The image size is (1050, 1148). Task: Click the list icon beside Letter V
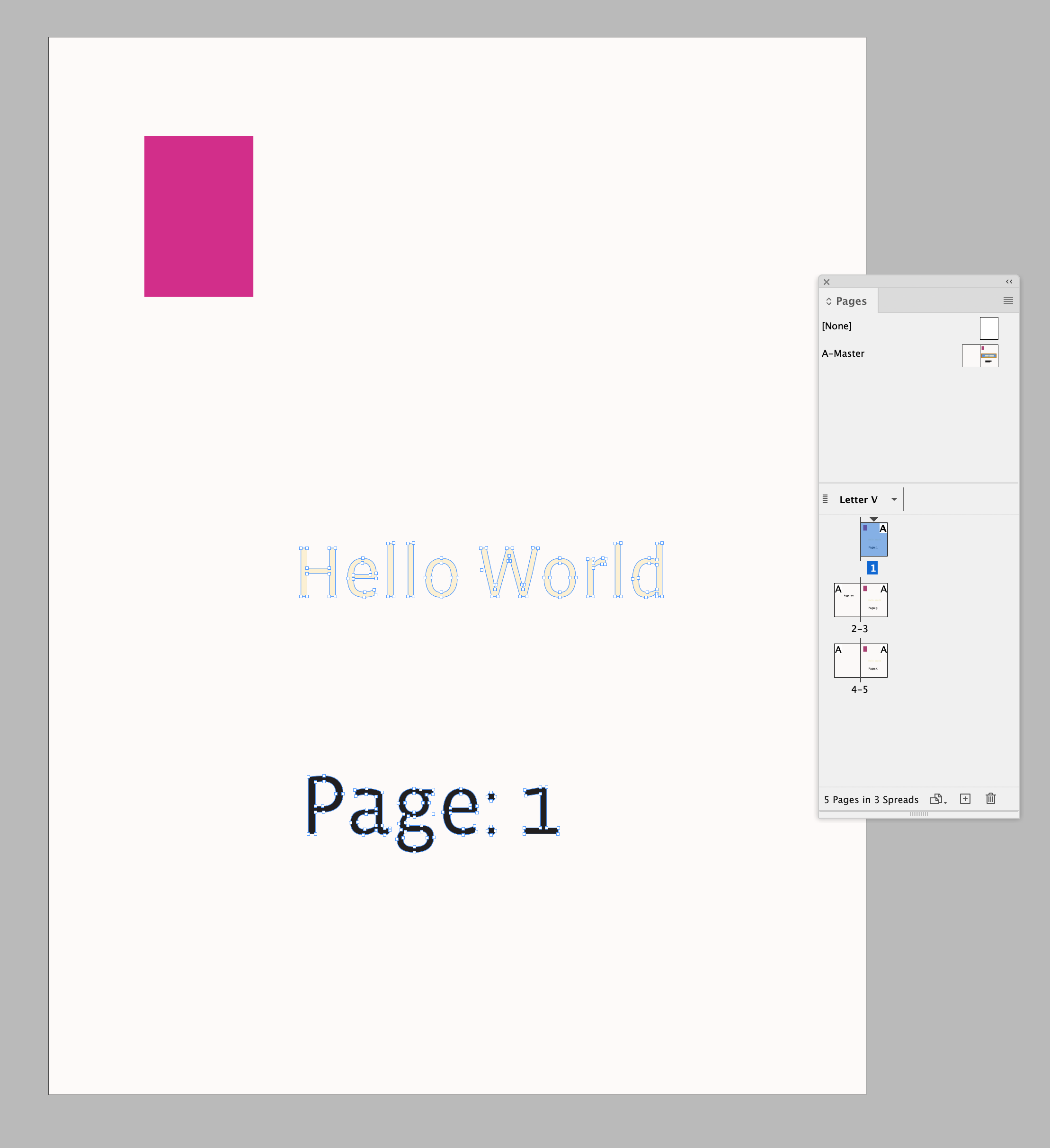pyautogui.click(x=826, y=499)
